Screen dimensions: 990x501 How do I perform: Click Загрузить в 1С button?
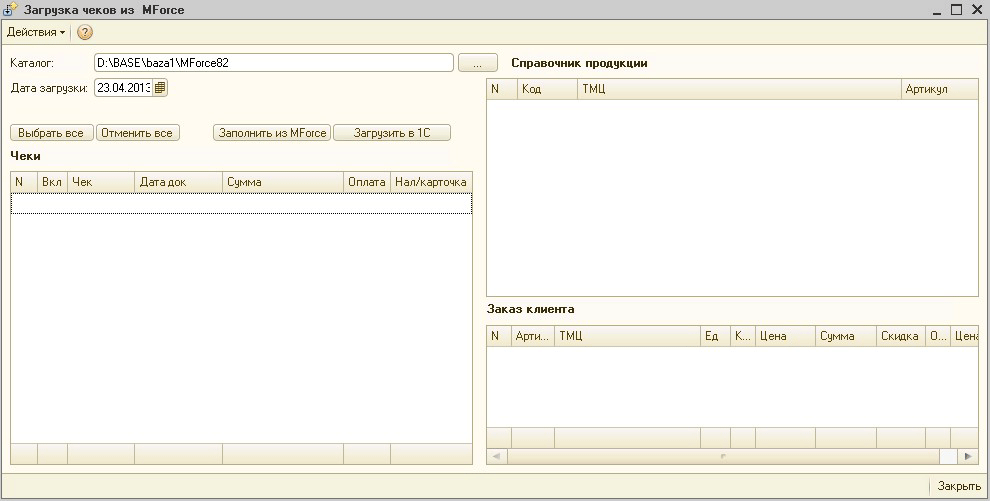click(x=392, y=133)
